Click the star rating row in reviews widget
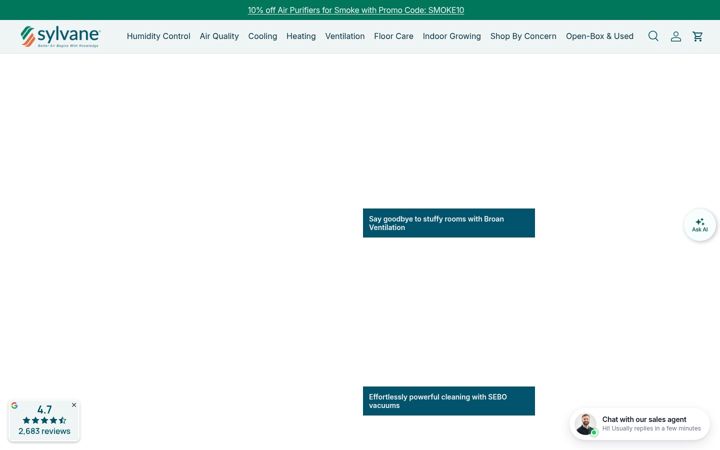 coord(45,420)
